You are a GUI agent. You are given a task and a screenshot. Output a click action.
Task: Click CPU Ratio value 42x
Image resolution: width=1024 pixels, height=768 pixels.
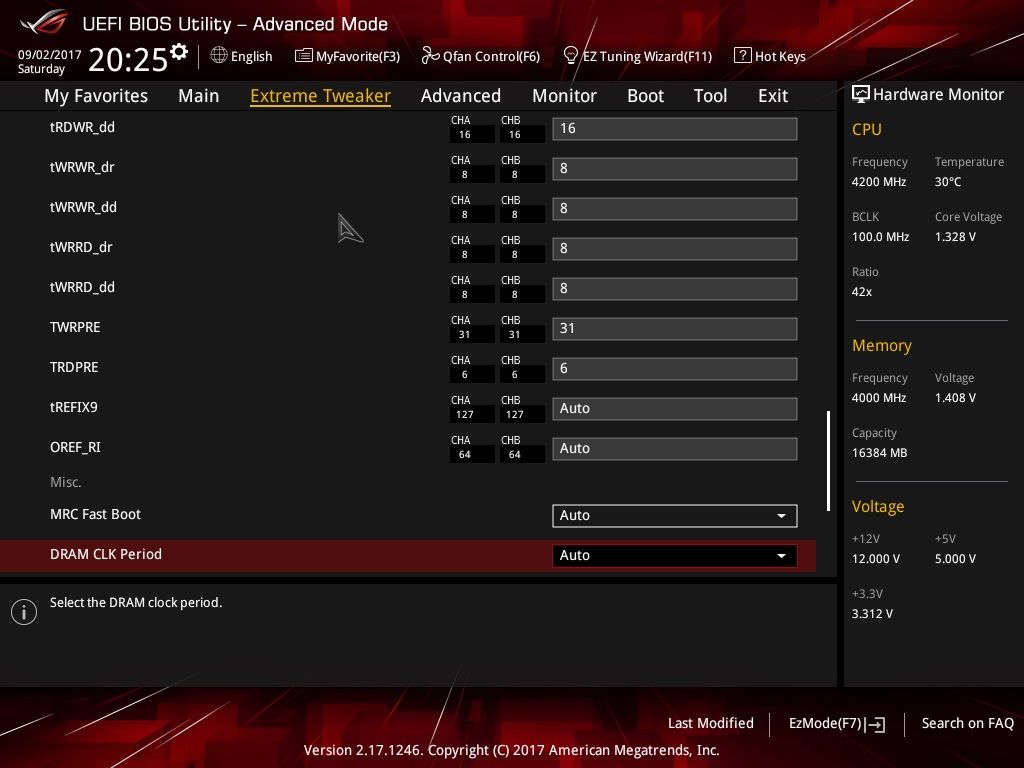click(x=861, y=291)
